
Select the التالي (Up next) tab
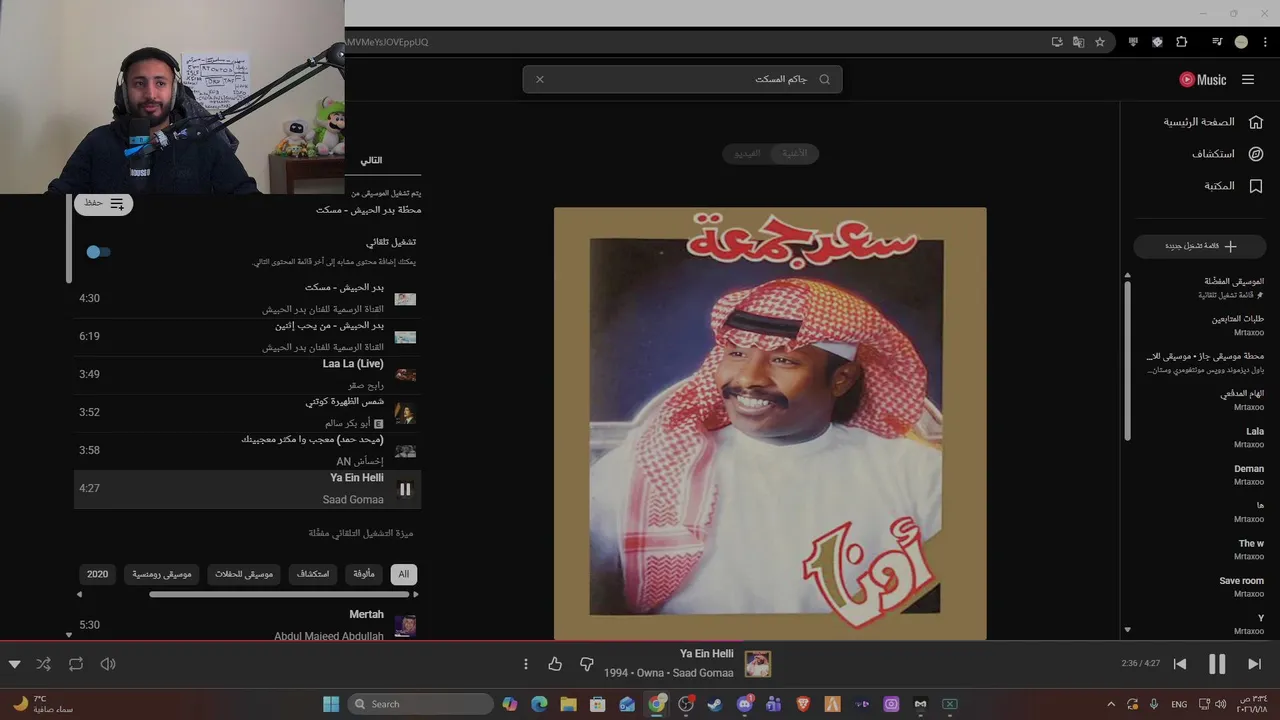(371, 160)
